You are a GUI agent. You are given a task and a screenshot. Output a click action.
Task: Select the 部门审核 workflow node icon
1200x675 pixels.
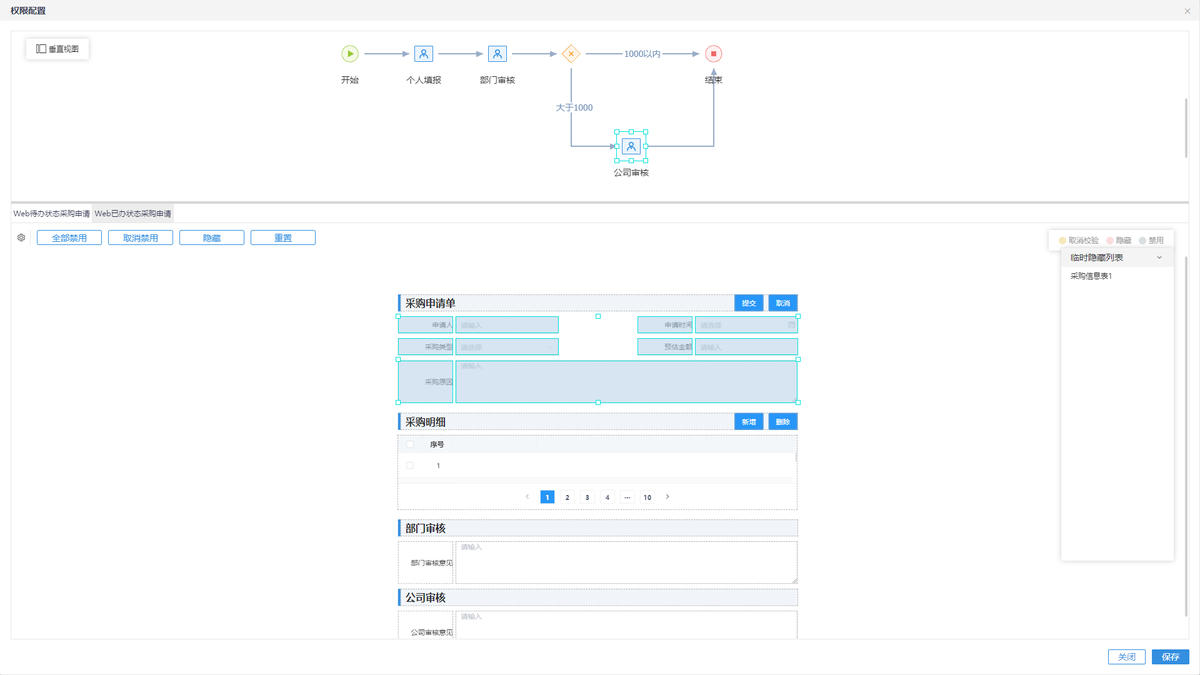[x=497, y=54]
